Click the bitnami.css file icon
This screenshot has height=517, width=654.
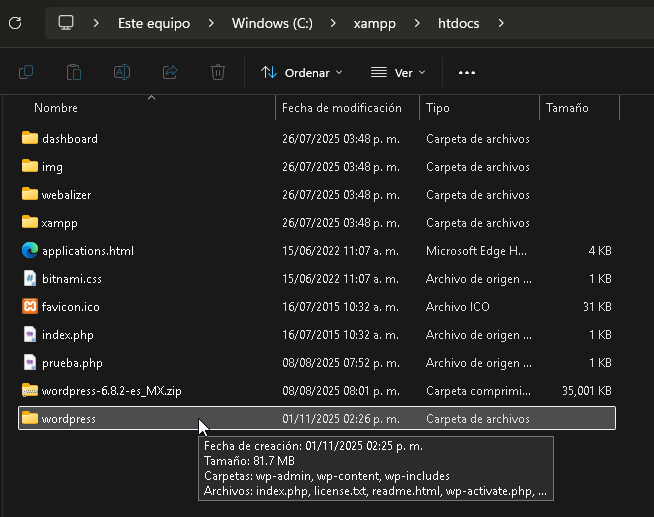click(30, 278)
